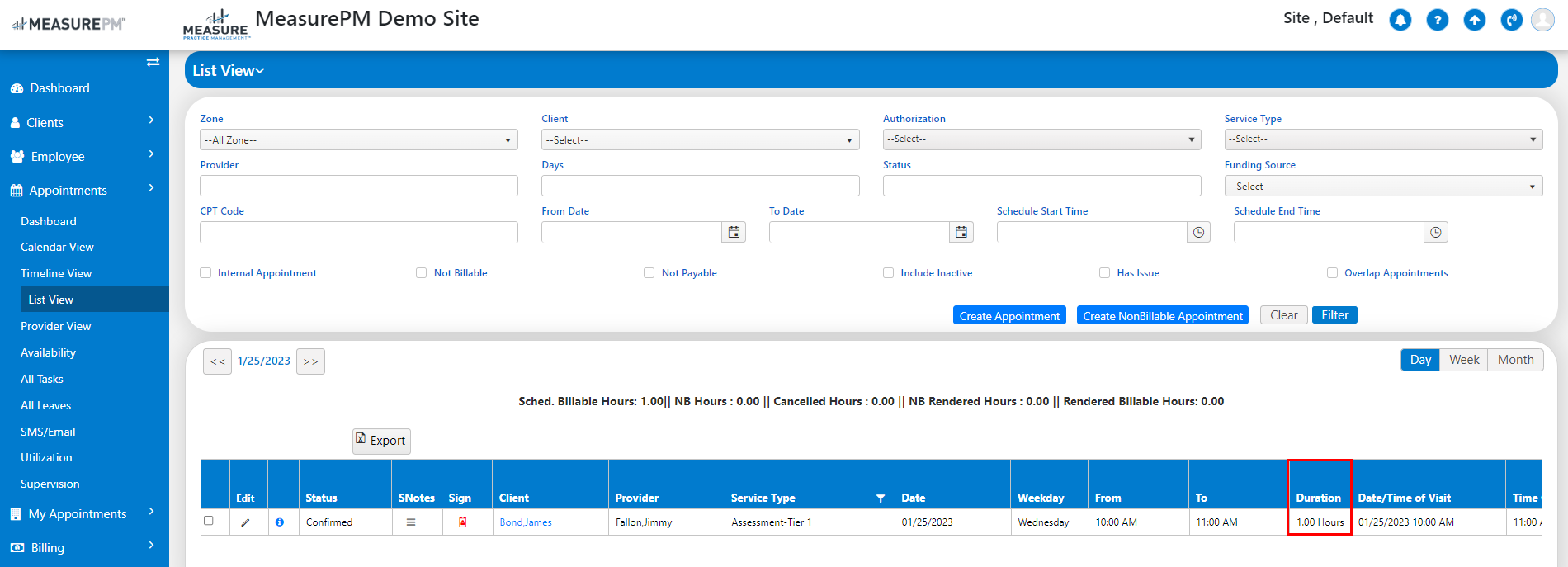Screen dimensions: 1568x567
Task: Open Availability page
Action: click(48, 352)
